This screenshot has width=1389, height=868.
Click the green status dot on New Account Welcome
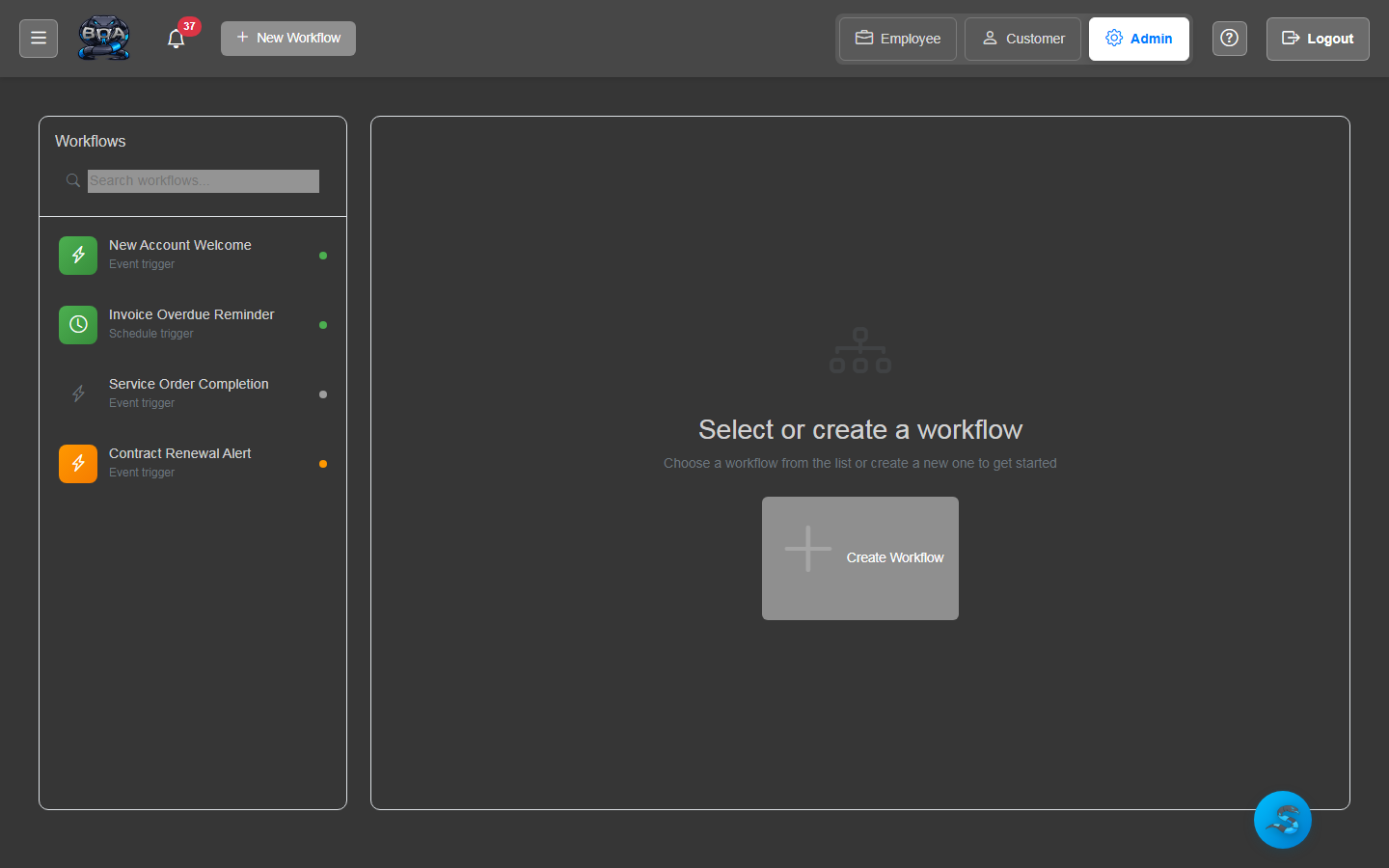point(323,256)
